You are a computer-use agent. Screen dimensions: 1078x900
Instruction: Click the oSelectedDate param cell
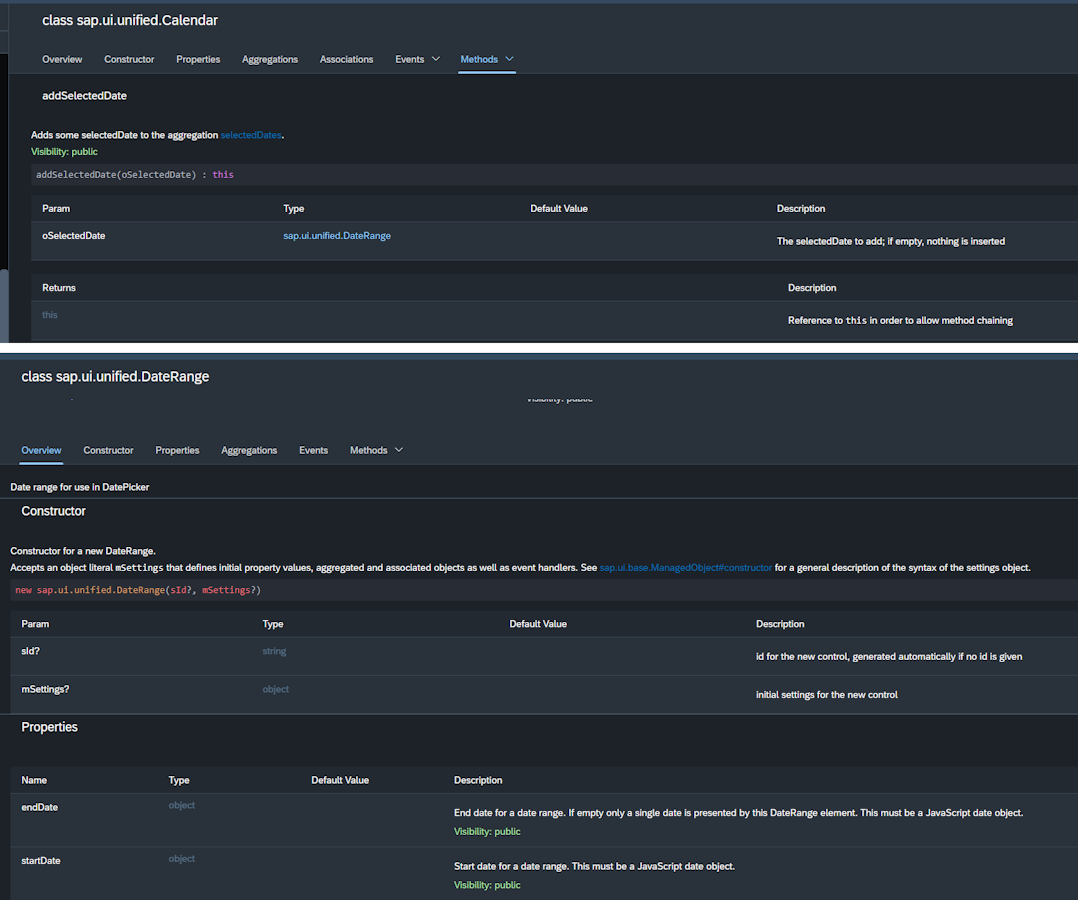(74, 235)
